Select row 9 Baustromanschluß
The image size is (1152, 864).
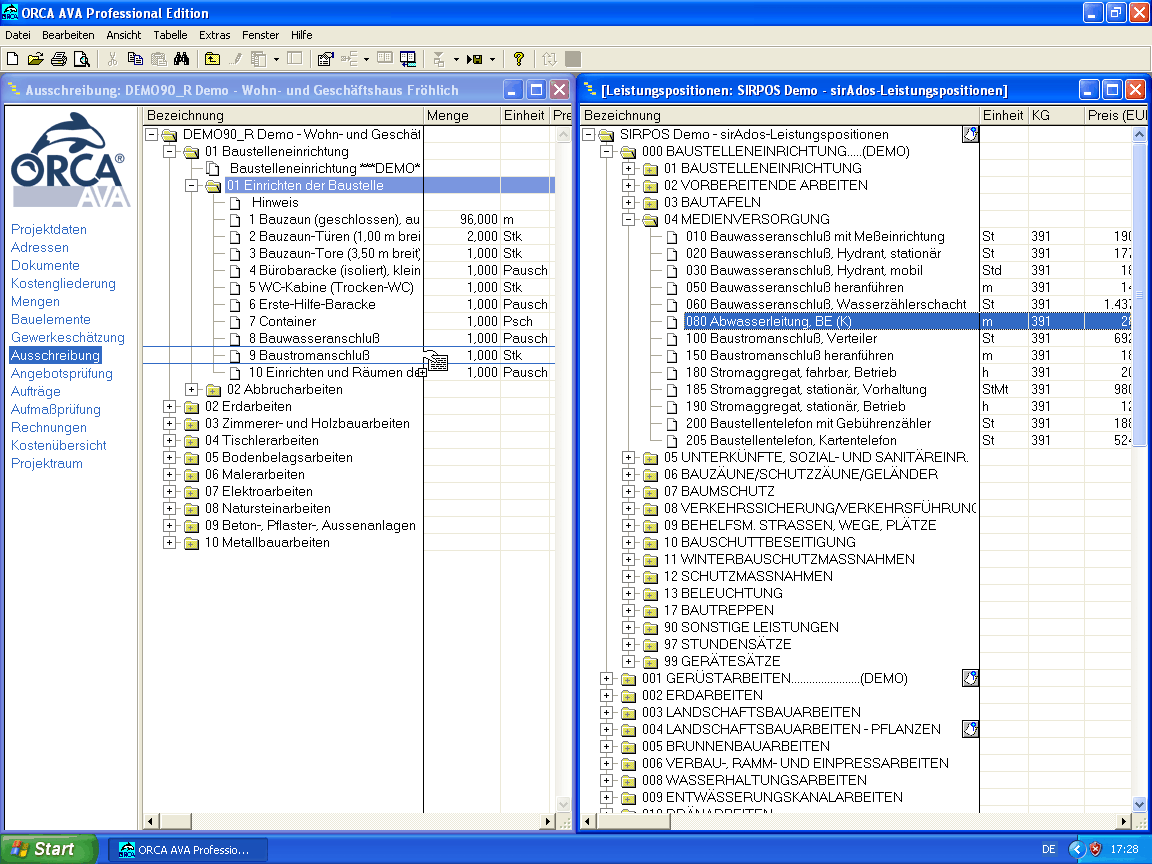click(x=348, y=356)
